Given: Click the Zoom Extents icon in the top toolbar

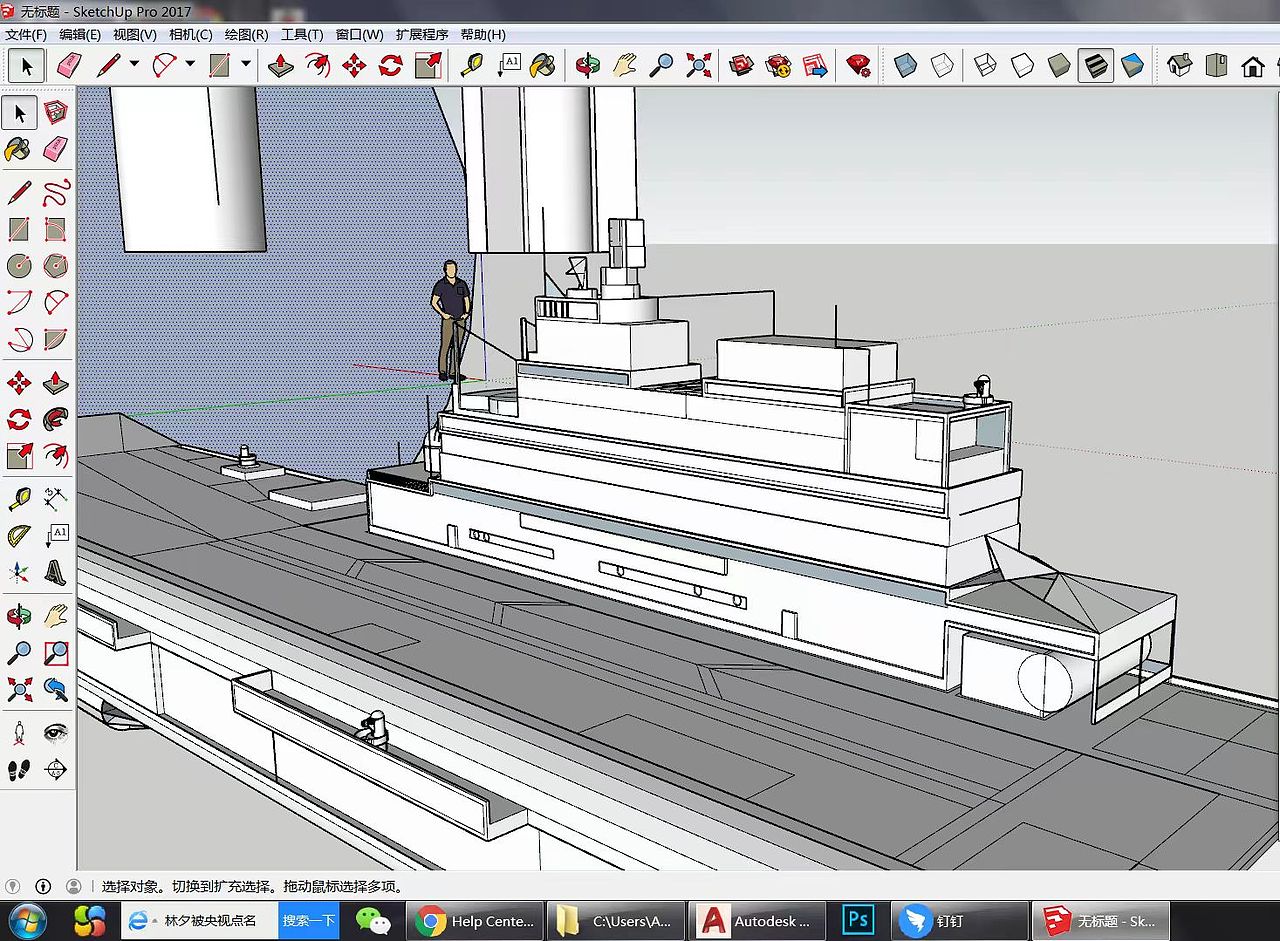Looking at the screenshot, I should pos(698,66).
